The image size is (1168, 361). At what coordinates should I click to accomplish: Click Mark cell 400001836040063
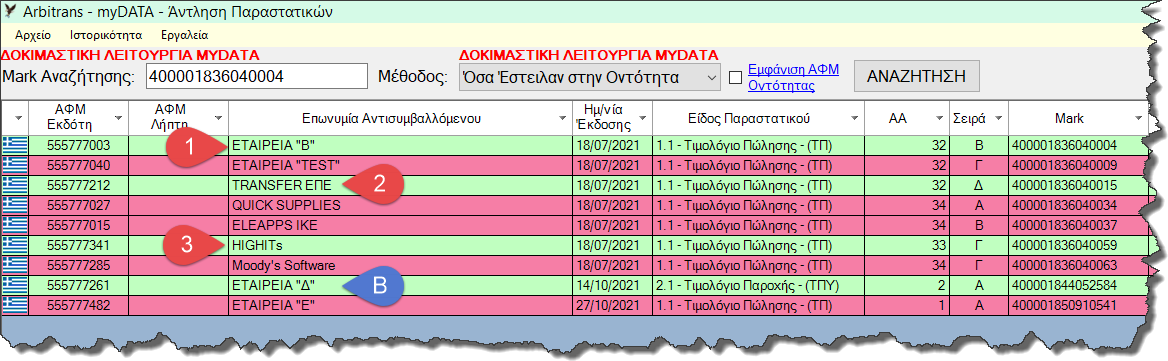click(x=1078, y=265)
